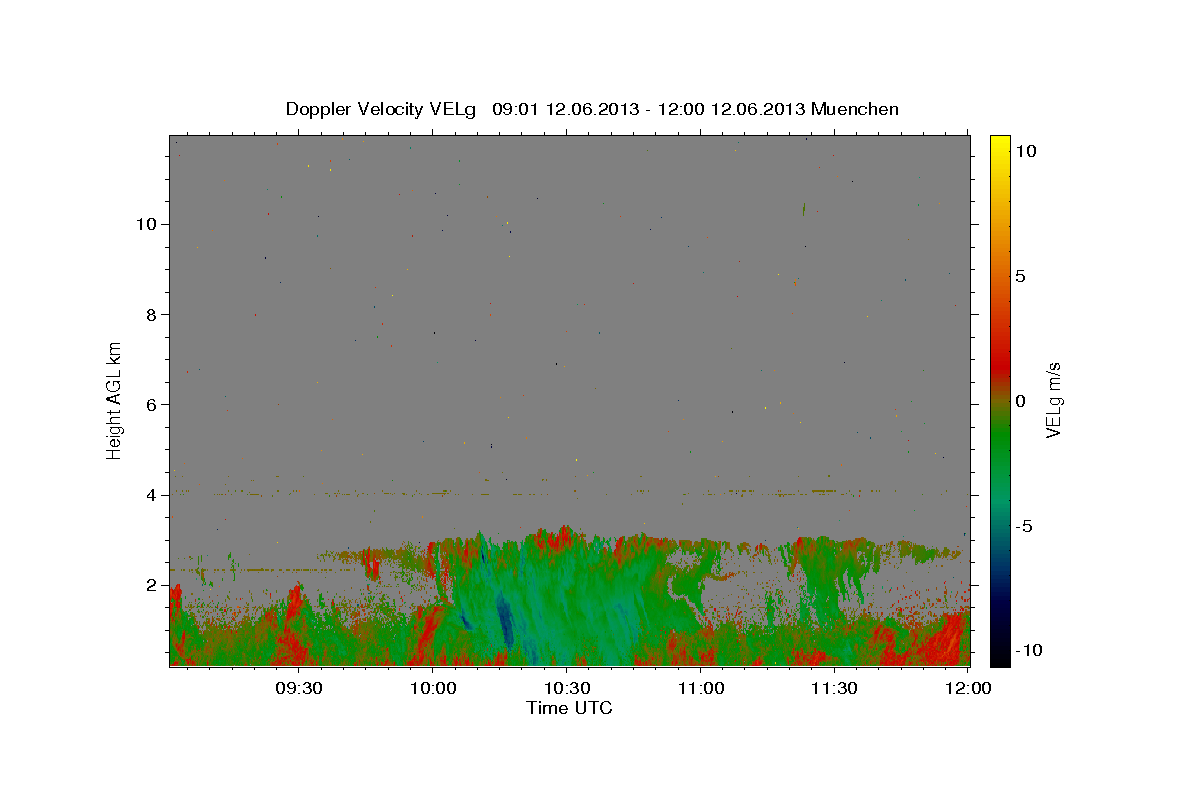Image resolution: width=1200 pixels, height=800 pixels.
Task: Click the colorbar label '10' at top
Action: pyautogui.click(x=1026, y=151)
